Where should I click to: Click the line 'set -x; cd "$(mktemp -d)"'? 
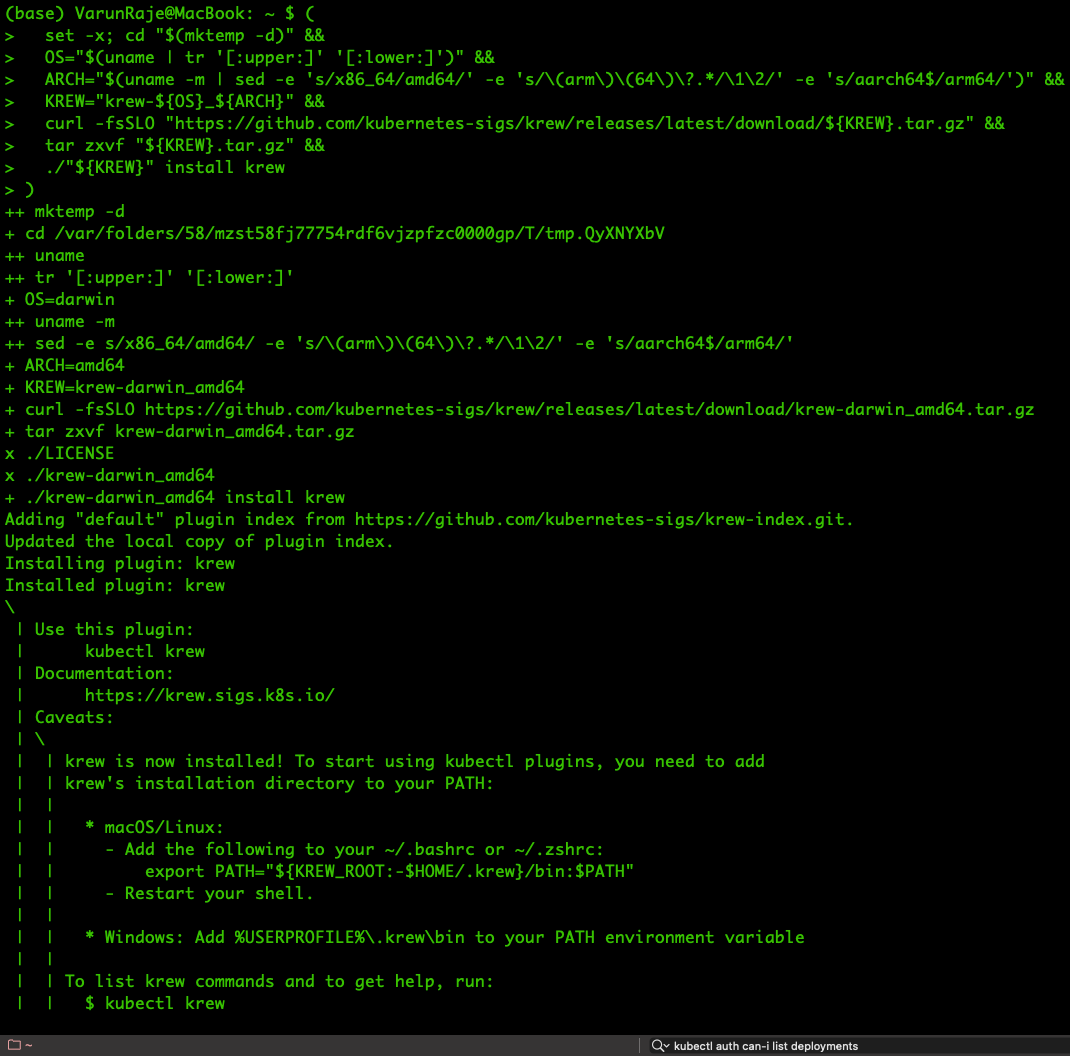pos(184,35)
